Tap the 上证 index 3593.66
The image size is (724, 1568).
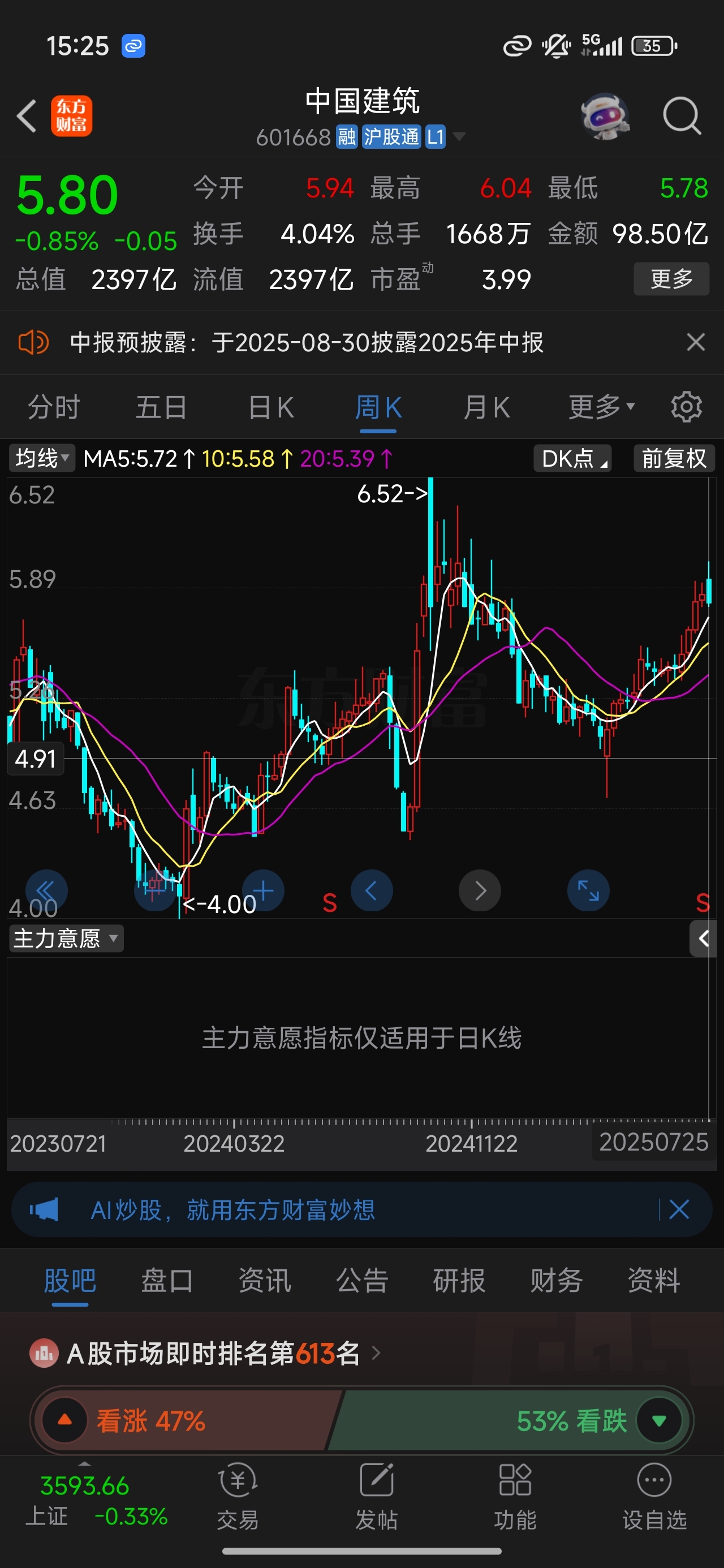point(85,1486)
